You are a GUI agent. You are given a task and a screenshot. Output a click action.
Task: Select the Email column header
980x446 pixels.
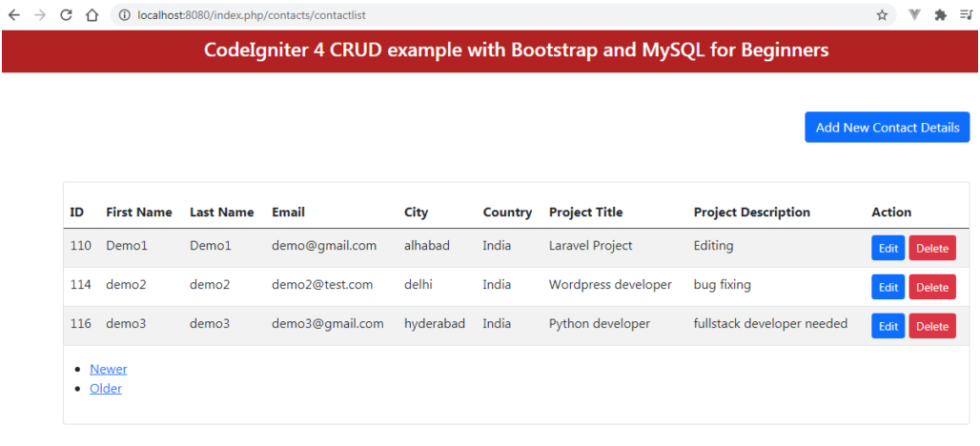pyautogui.click(x=288, y=212)
